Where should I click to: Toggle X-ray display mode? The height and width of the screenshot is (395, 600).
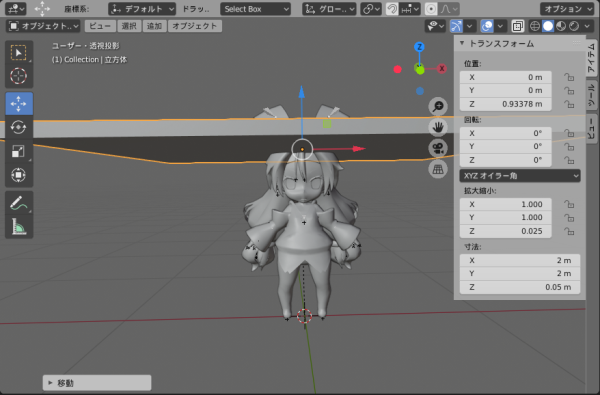(517, 26)
